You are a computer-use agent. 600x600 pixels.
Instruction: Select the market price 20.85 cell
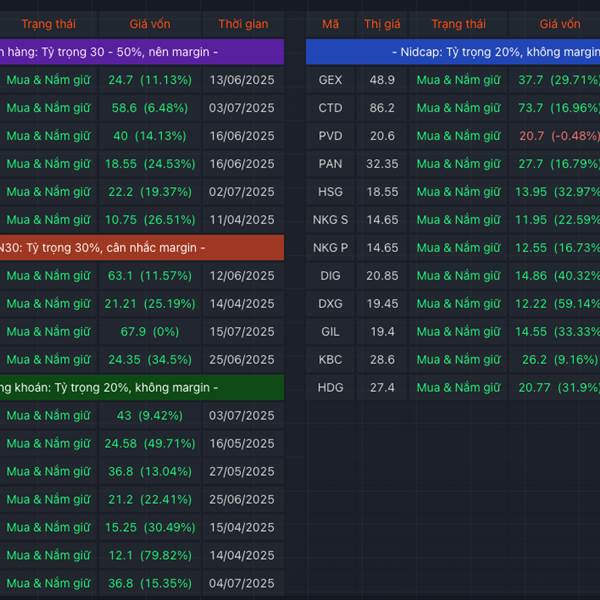point(382,276)
